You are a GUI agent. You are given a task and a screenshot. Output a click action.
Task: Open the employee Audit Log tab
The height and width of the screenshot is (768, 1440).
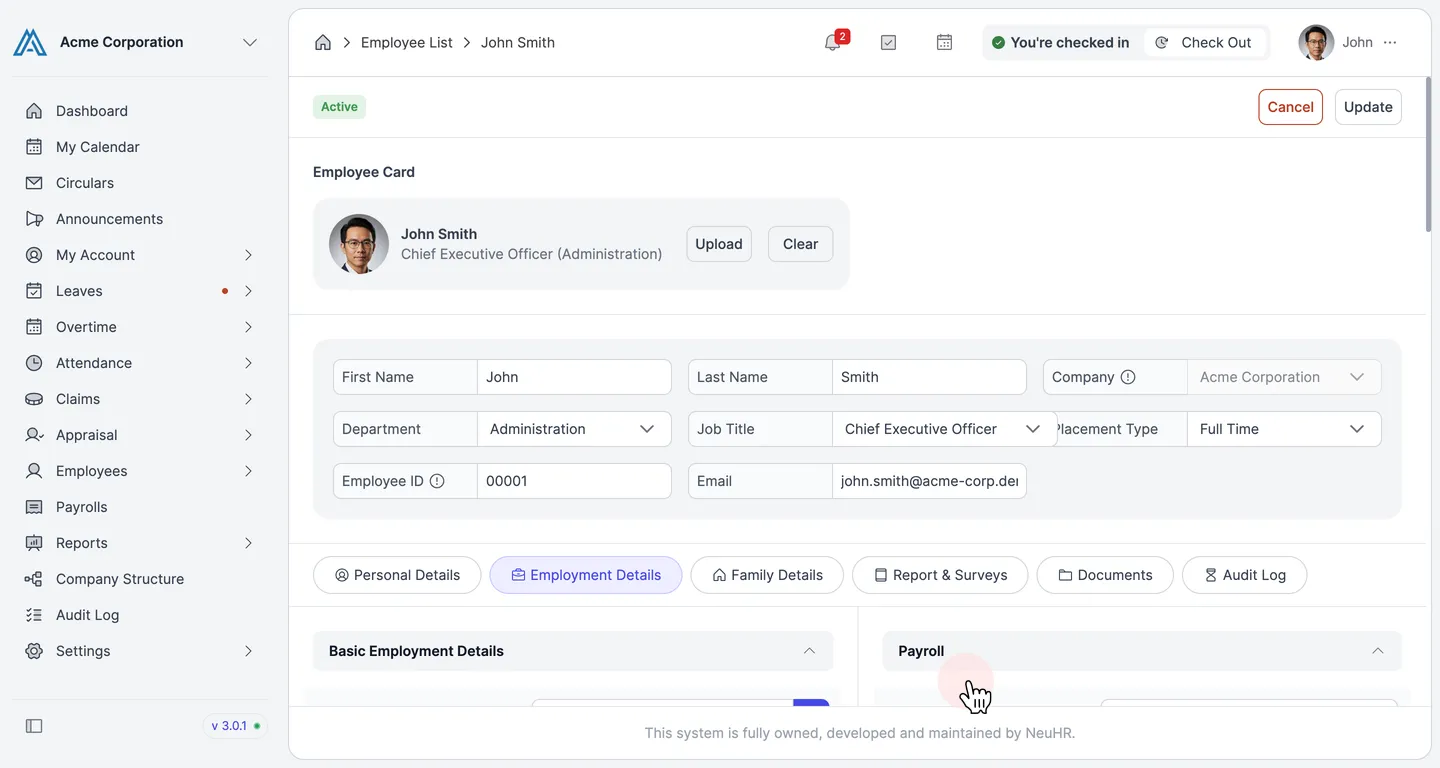click(x=1244, y=575)
